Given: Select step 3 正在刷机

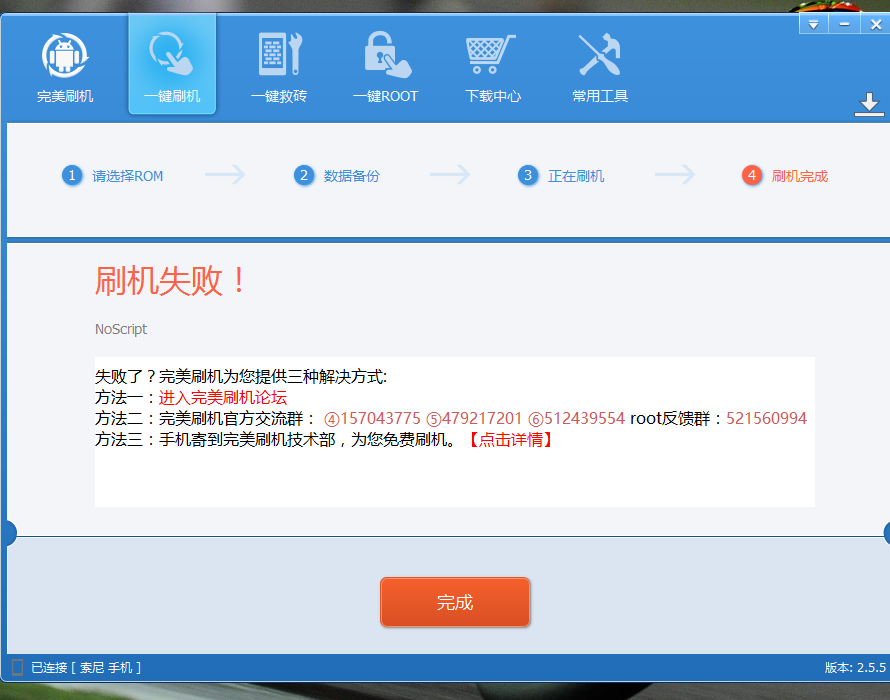Looking at the screenshot, I should [561, 175].
